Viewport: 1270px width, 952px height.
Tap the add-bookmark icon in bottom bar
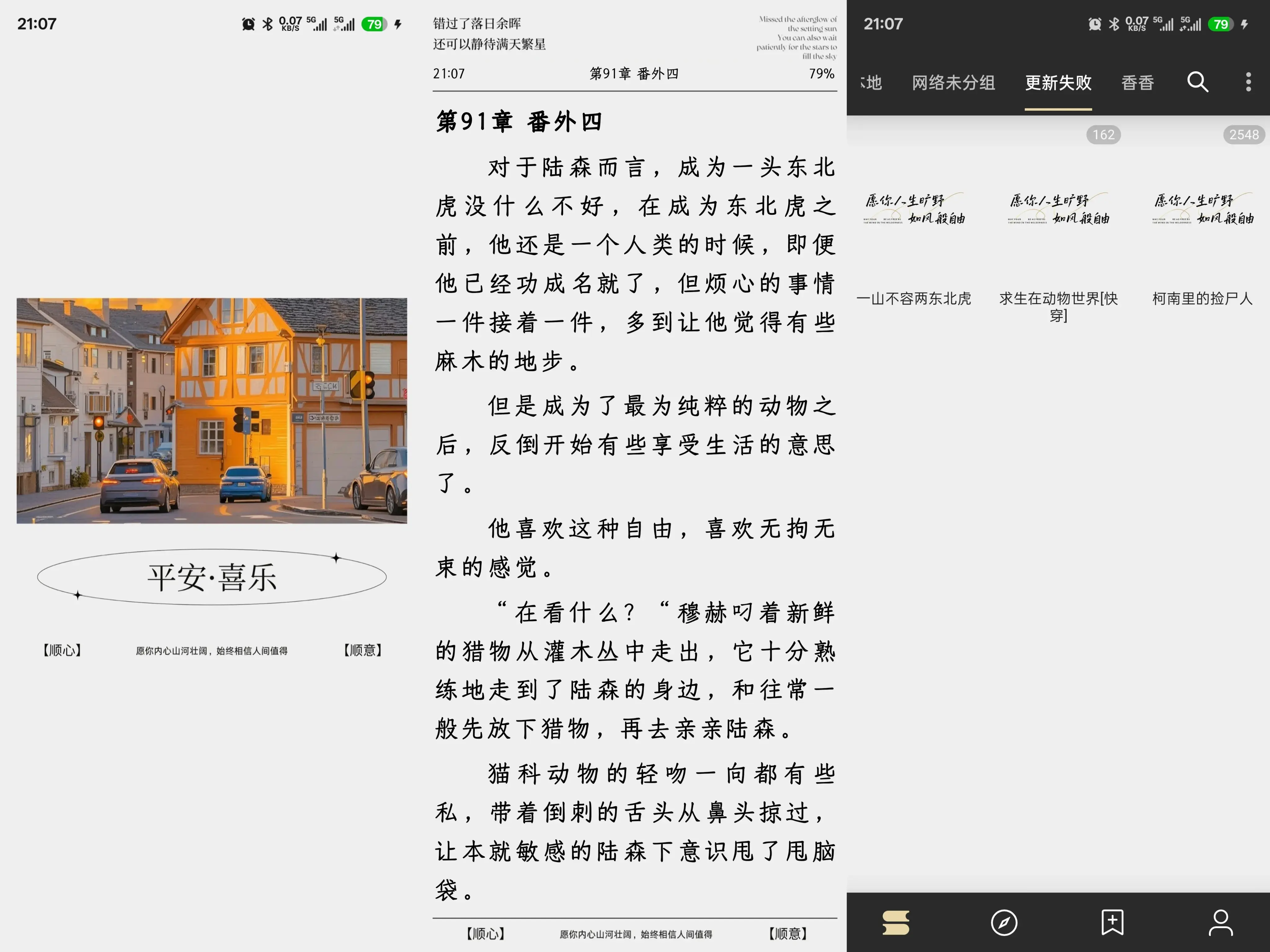[1112, 923]
